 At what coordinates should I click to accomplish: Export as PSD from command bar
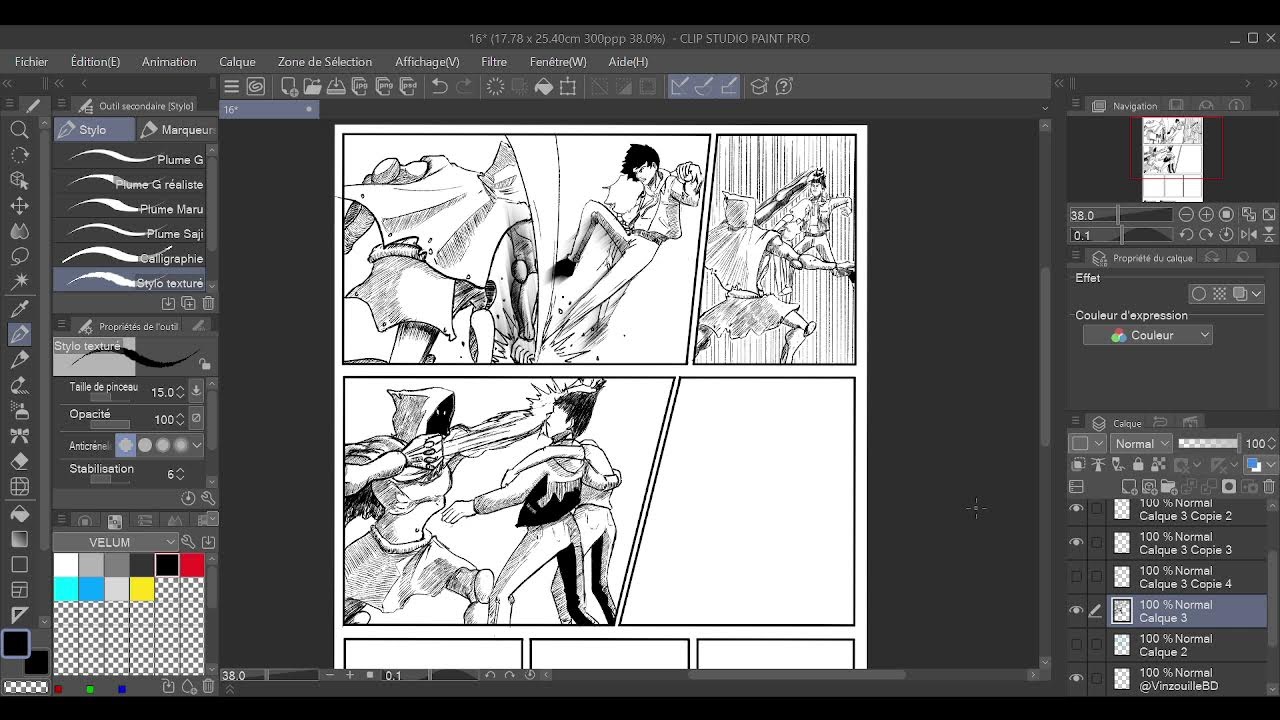pos(408,86)
